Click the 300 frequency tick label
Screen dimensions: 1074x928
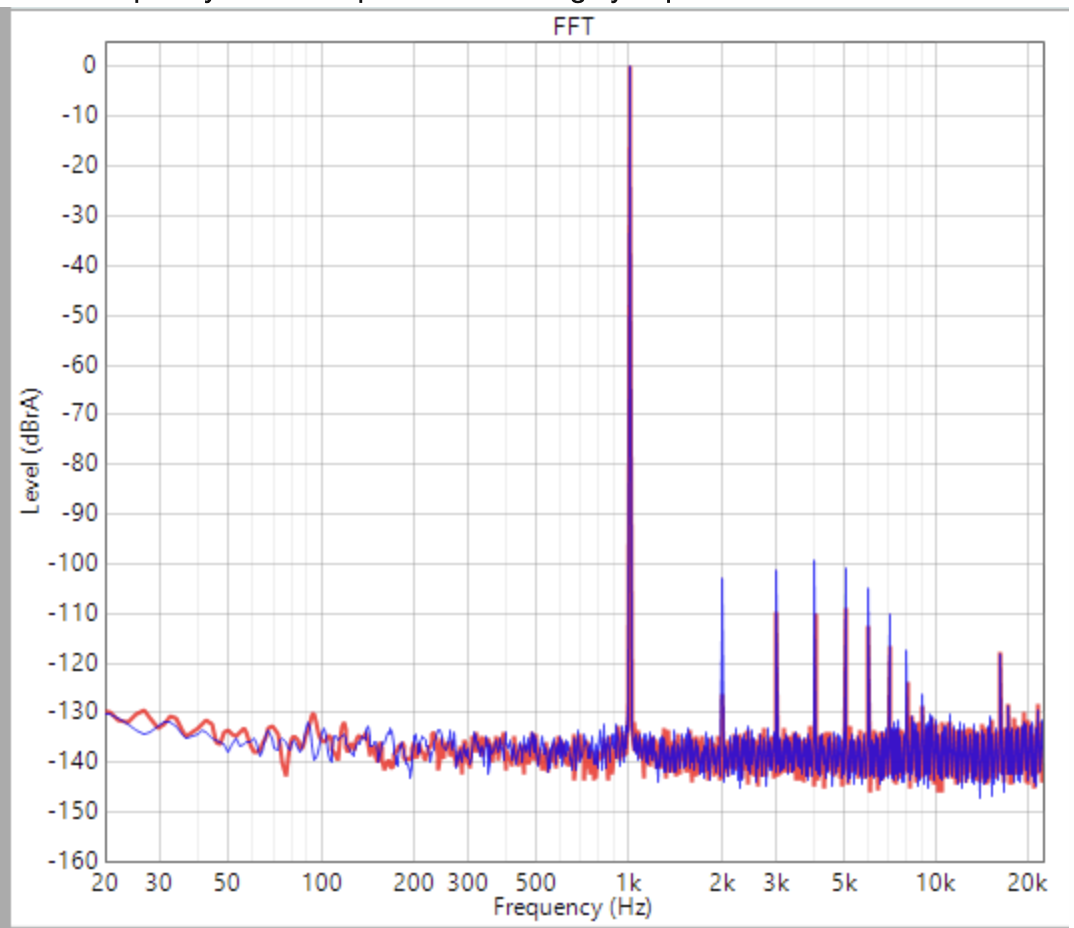(x=467, y=882)
